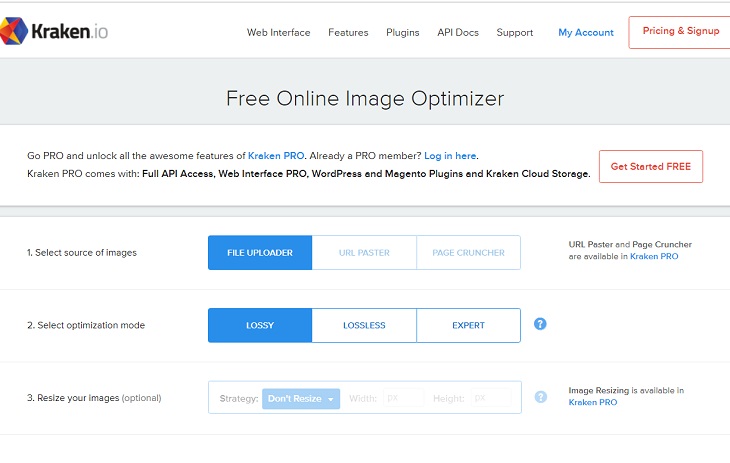This screenshot has height=463, width=730.
Task: Choose the URL Paster source option
Action: 364,253
